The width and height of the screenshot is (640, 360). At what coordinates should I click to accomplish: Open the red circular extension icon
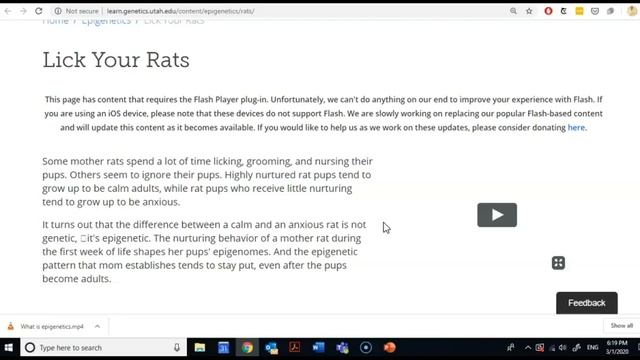click(548, 11)
